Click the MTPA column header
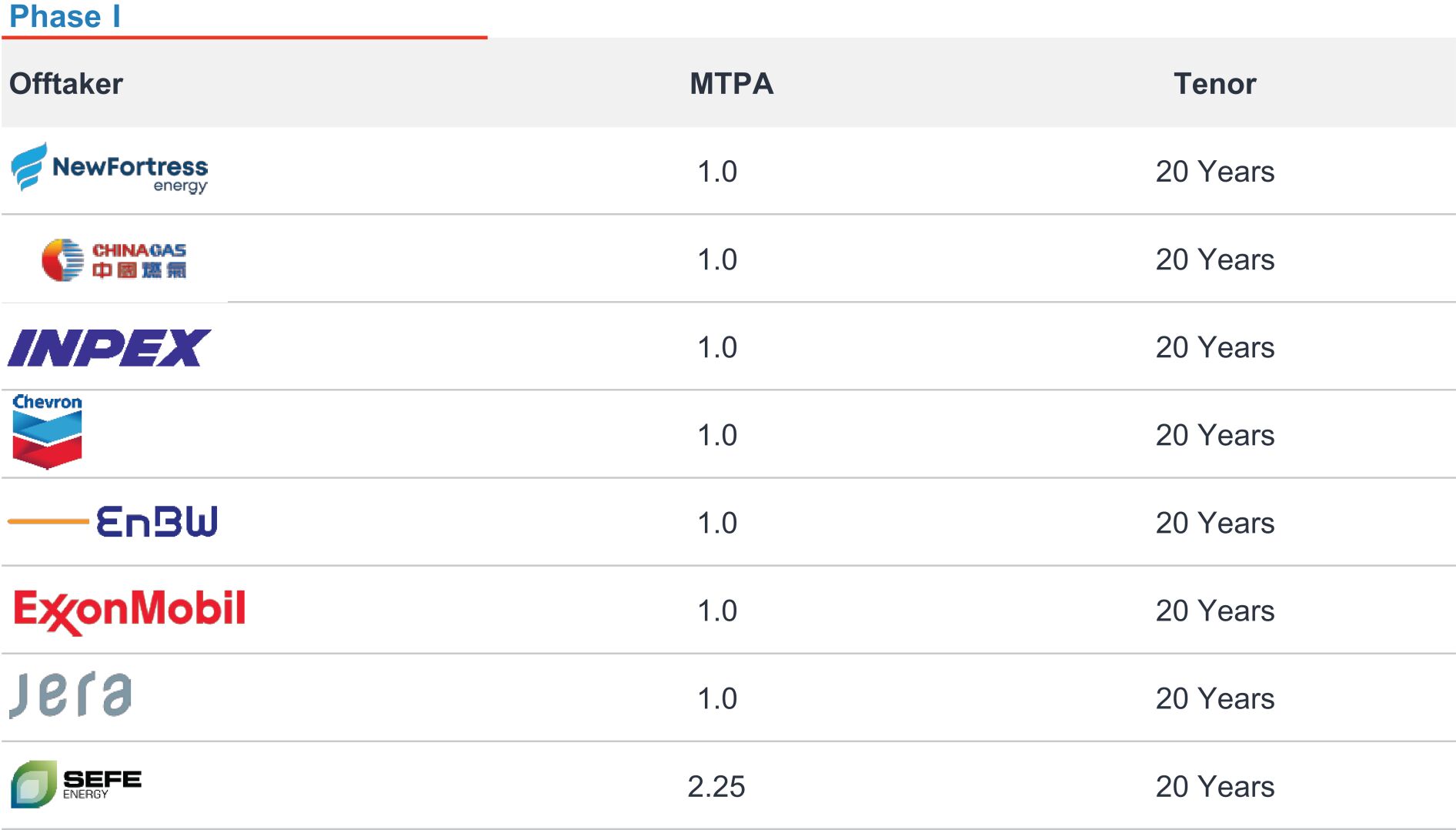Viewport: 1456px width, 830px height. pos(731,84)
